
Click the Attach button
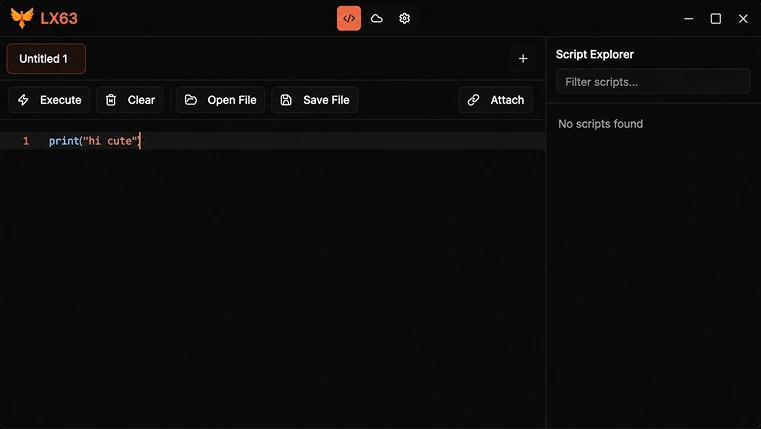tap(496, 100)
